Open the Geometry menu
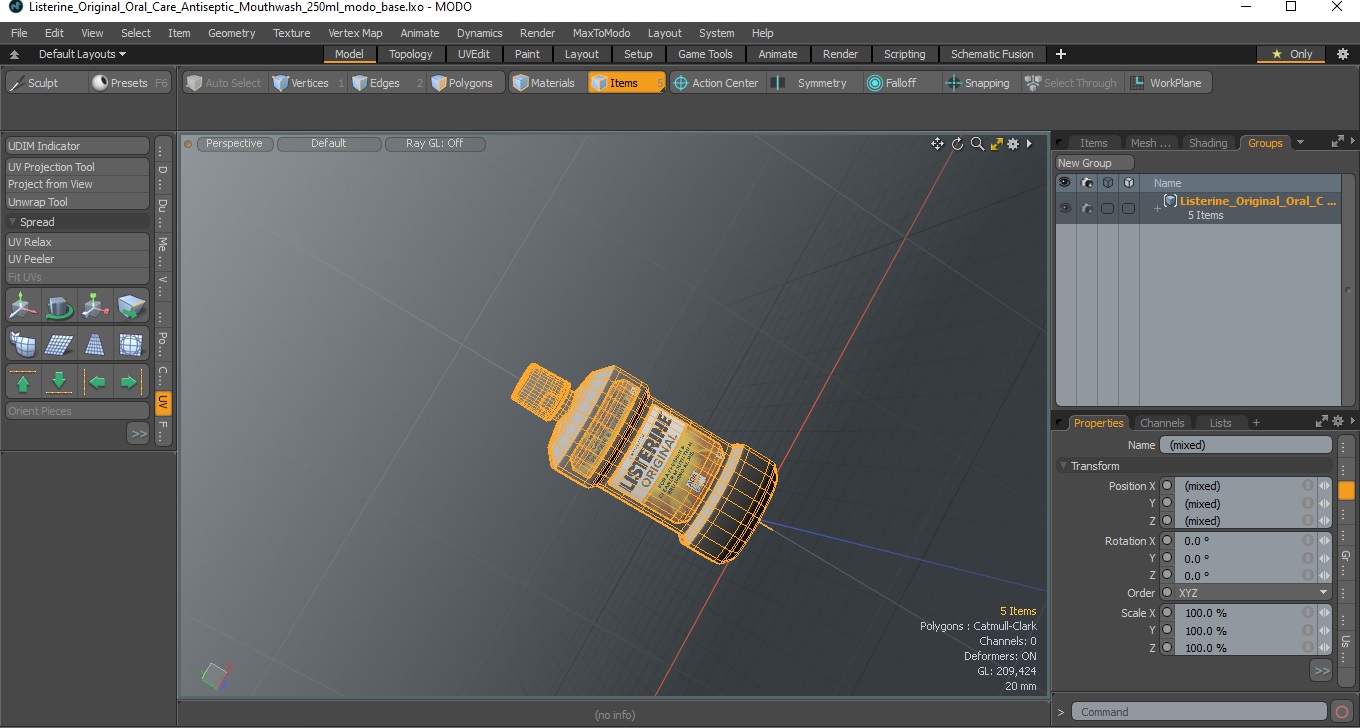The width and height of the screenshot is (1360, 728). (231, 33)
